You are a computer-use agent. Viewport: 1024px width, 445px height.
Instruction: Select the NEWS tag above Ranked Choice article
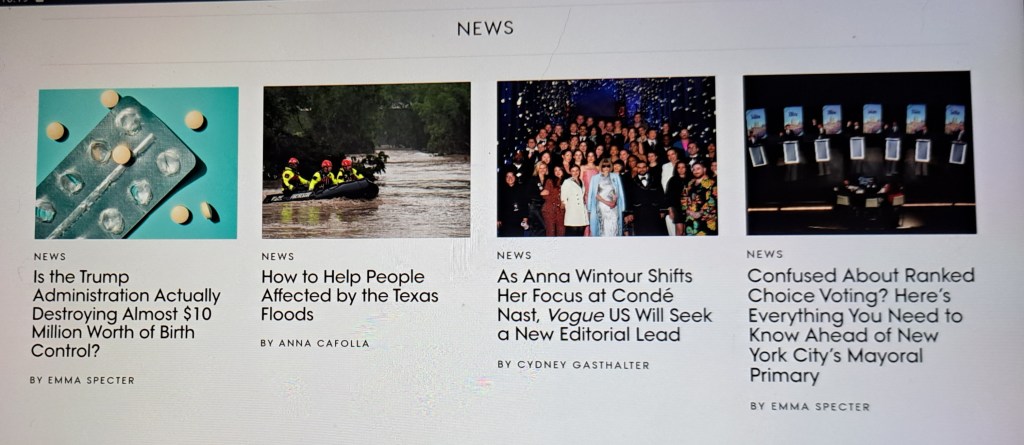[x=764, y=254]
